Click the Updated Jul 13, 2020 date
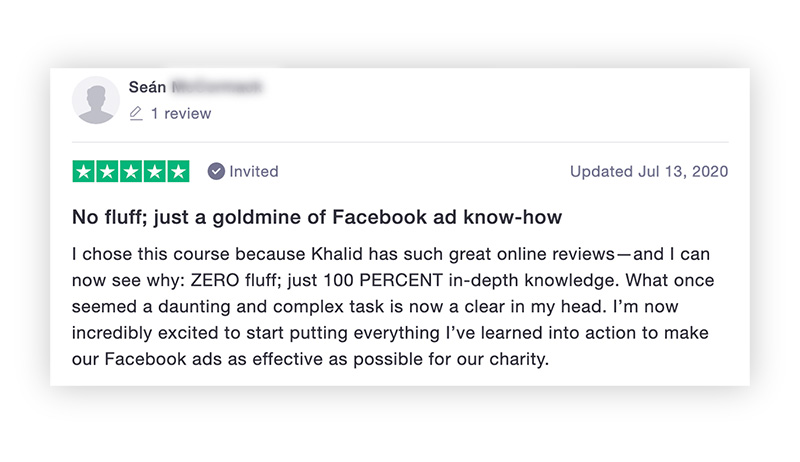The width and height of the screenshot is (800, 462). coord(649,171)
